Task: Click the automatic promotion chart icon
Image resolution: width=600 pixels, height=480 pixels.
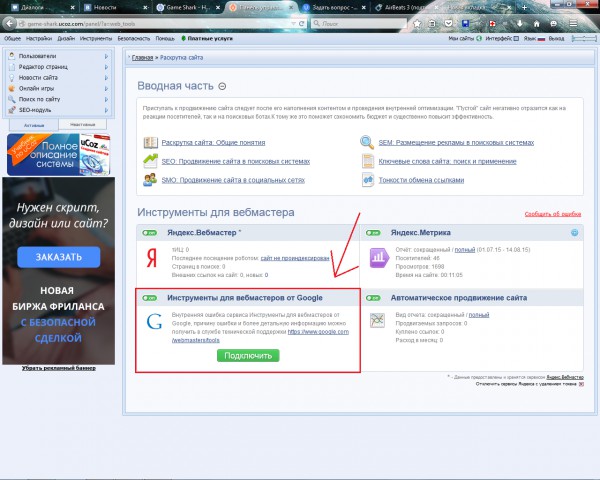Action: coord(377,320)
